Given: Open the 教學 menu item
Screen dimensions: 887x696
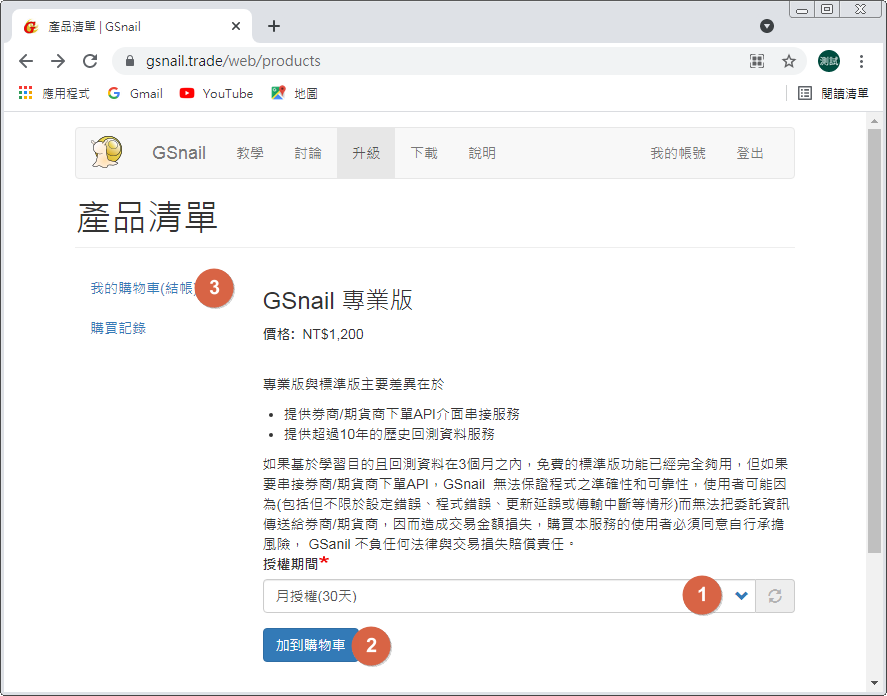Looking at the screenshot, I should (250, 153).
